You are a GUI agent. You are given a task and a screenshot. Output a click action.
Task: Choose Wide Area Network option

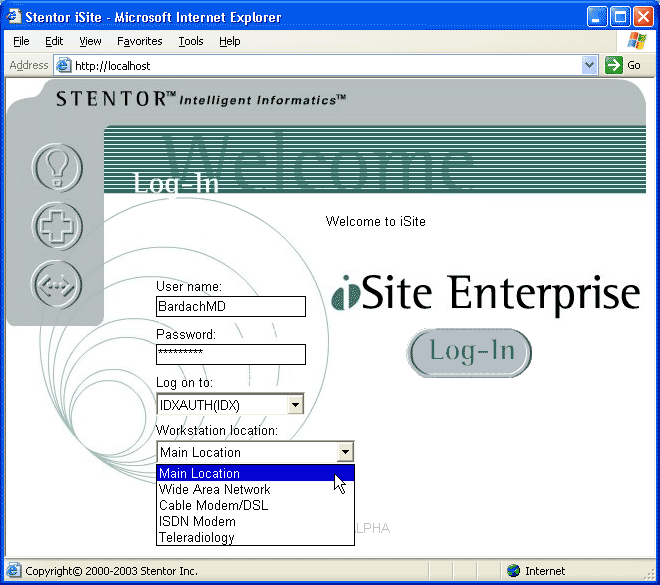[x=215, y=489]
